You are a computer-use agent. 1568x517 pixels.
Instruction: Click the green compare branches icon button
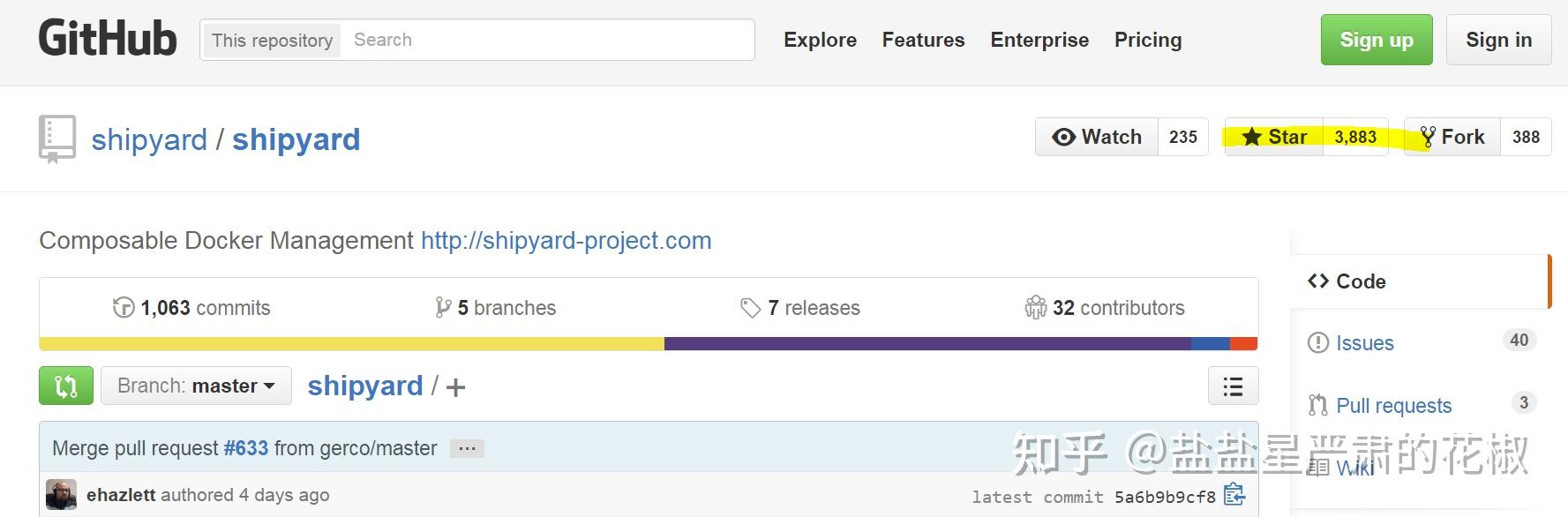(66, 386)
